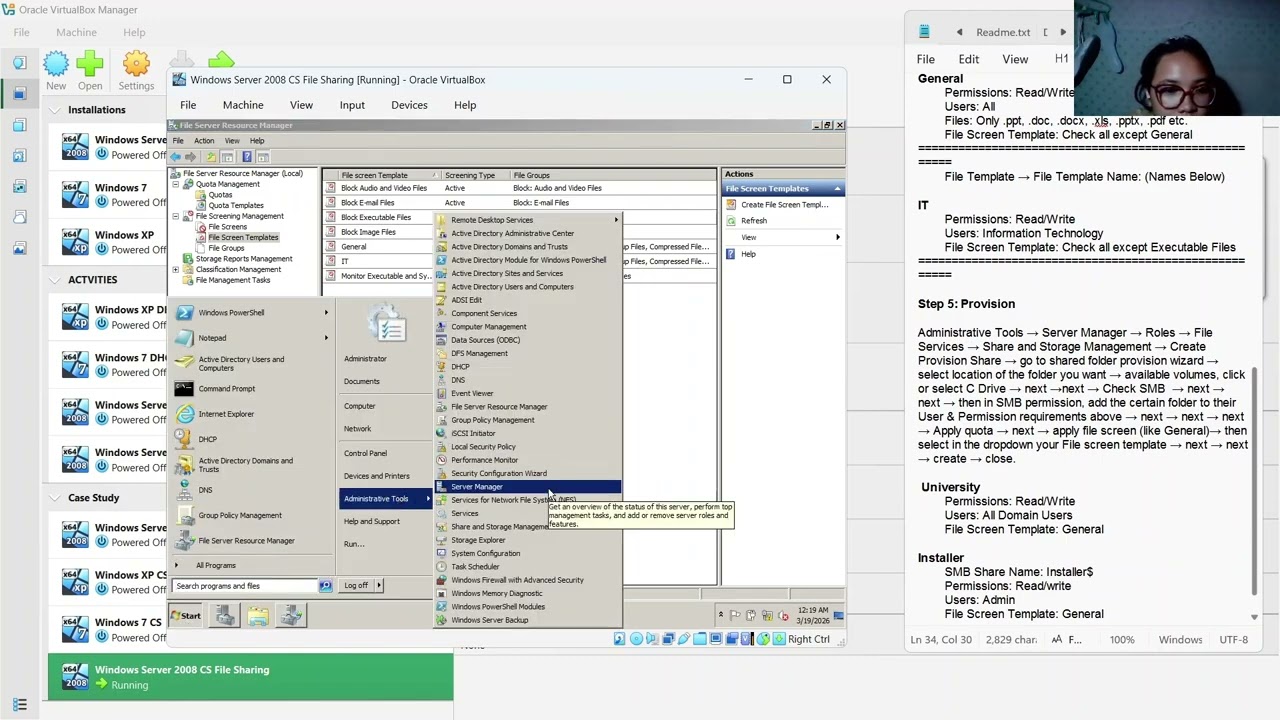Viewport: 1280px width, 720px height.
Task: Click Help in the Actions pane
Action: (x=748, y=254)
